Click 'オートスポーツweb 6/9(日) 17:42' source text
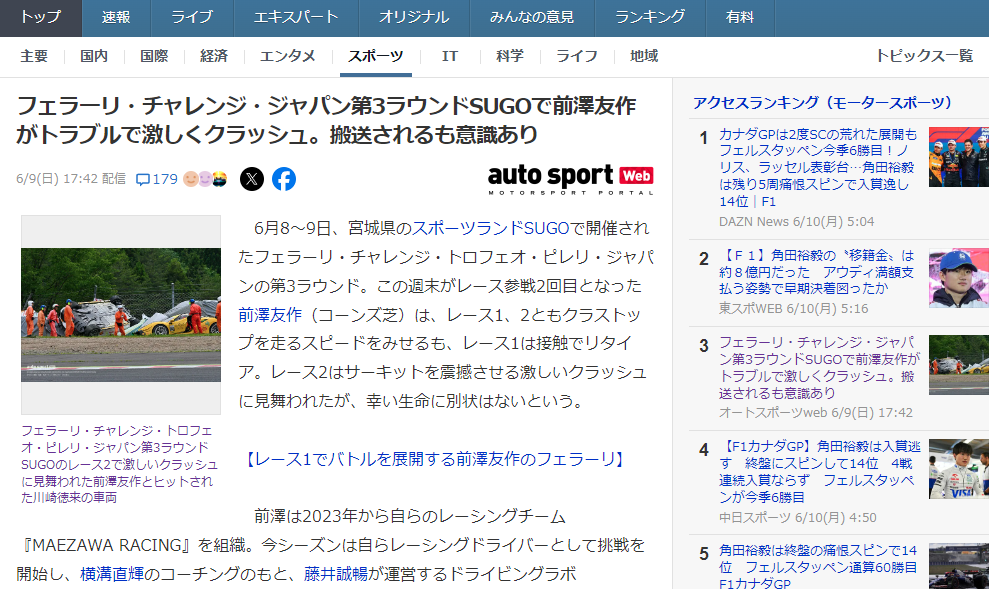The image size is (989, 589). [816, 413]
